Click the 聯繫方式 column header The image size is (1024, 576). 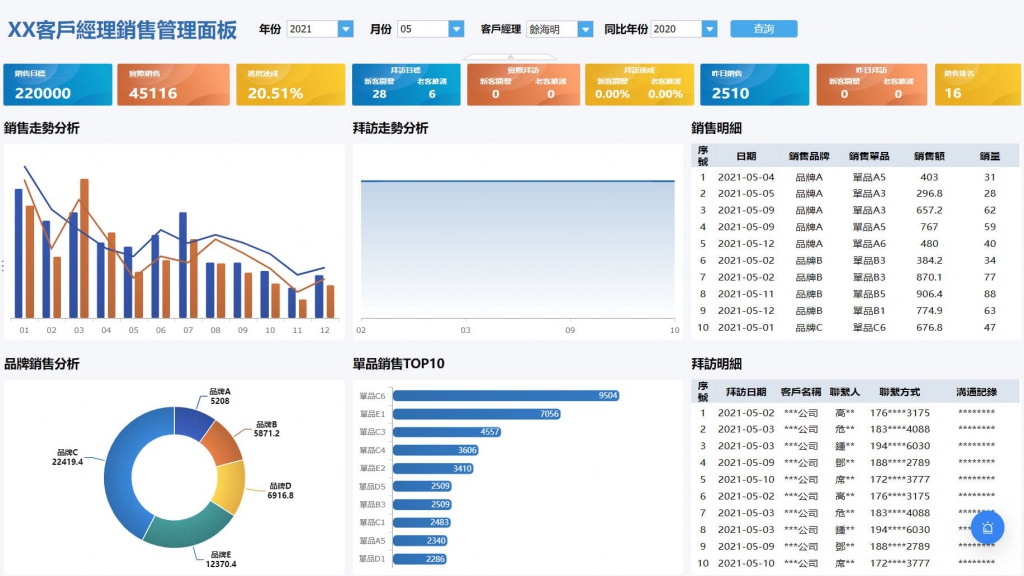(x=899, y=392)
